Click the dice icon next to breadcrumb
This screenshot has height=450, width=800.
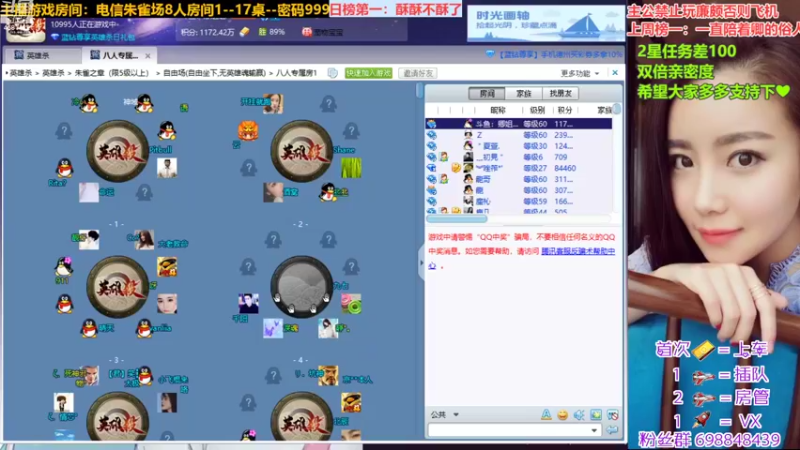[x=333, y=73]
